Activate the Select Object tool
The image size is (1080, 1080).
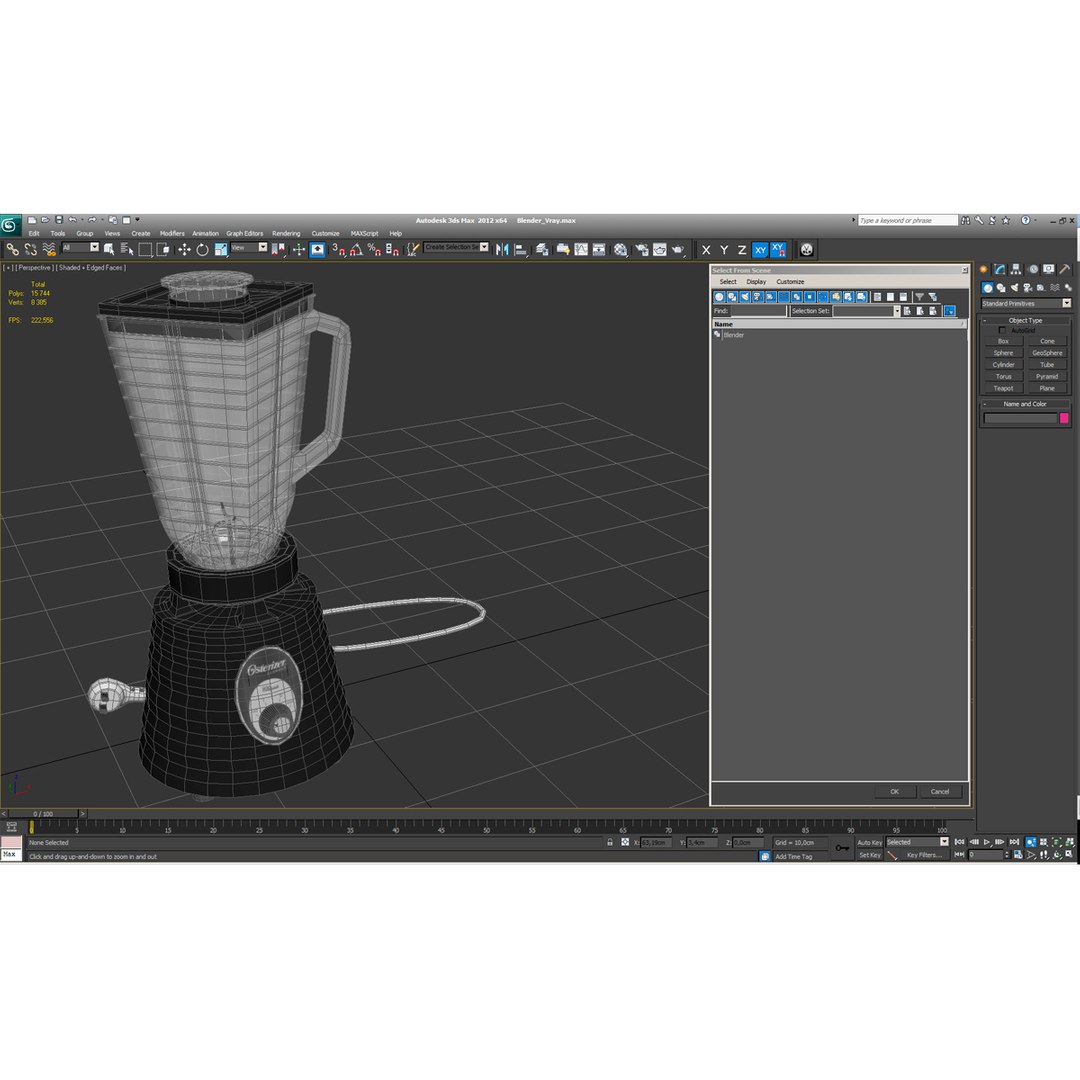[x=108, y=249]
